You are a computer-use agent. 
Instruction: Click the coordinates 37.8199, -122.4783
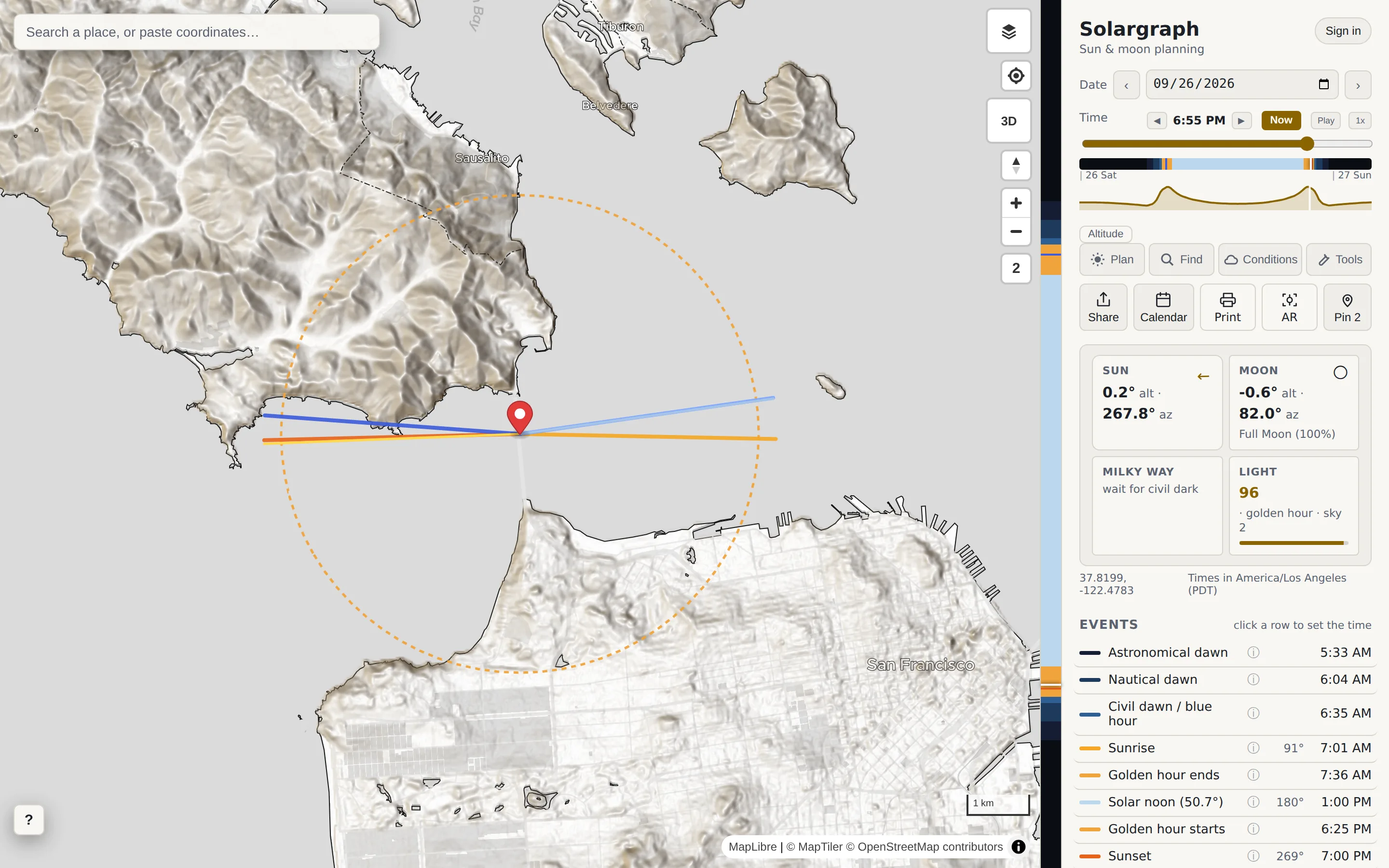(x=1106, y=584)
